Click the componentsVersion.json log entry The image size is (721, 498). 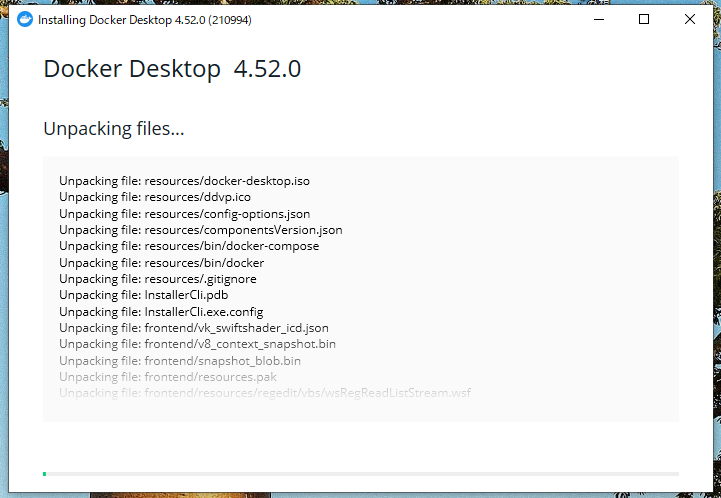[x=200, y=230]
